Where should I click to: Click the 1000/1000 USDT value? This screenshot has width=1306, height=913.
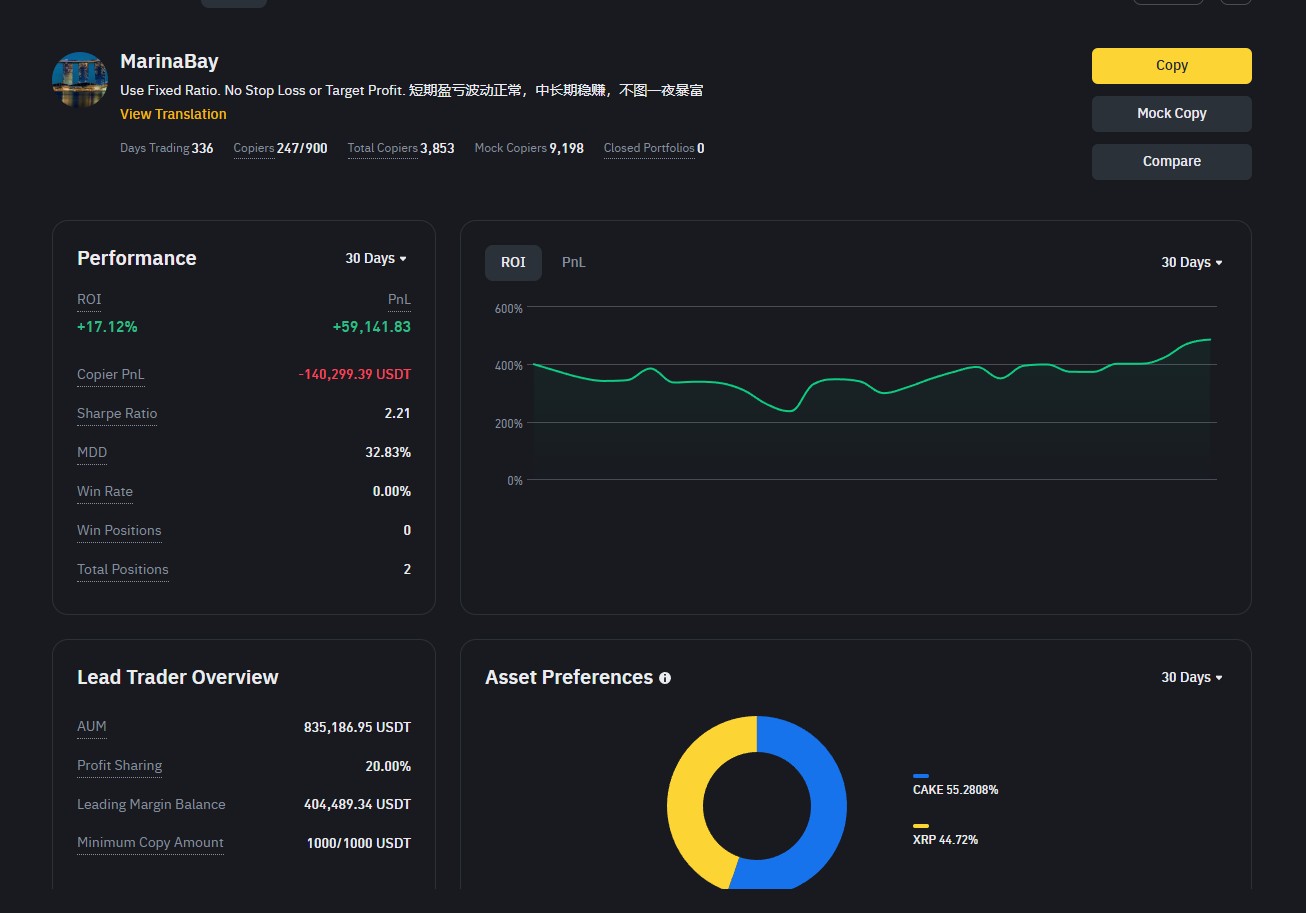point(359,843)
